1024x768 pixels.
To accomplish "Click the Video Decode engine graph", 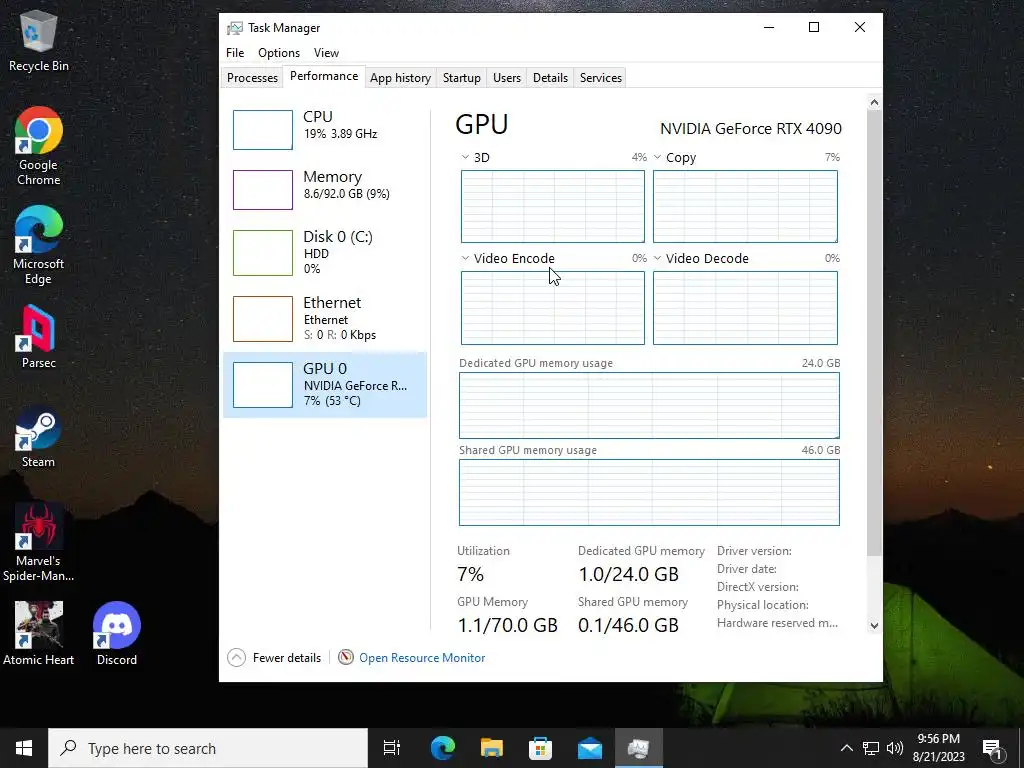I will 745,308.
